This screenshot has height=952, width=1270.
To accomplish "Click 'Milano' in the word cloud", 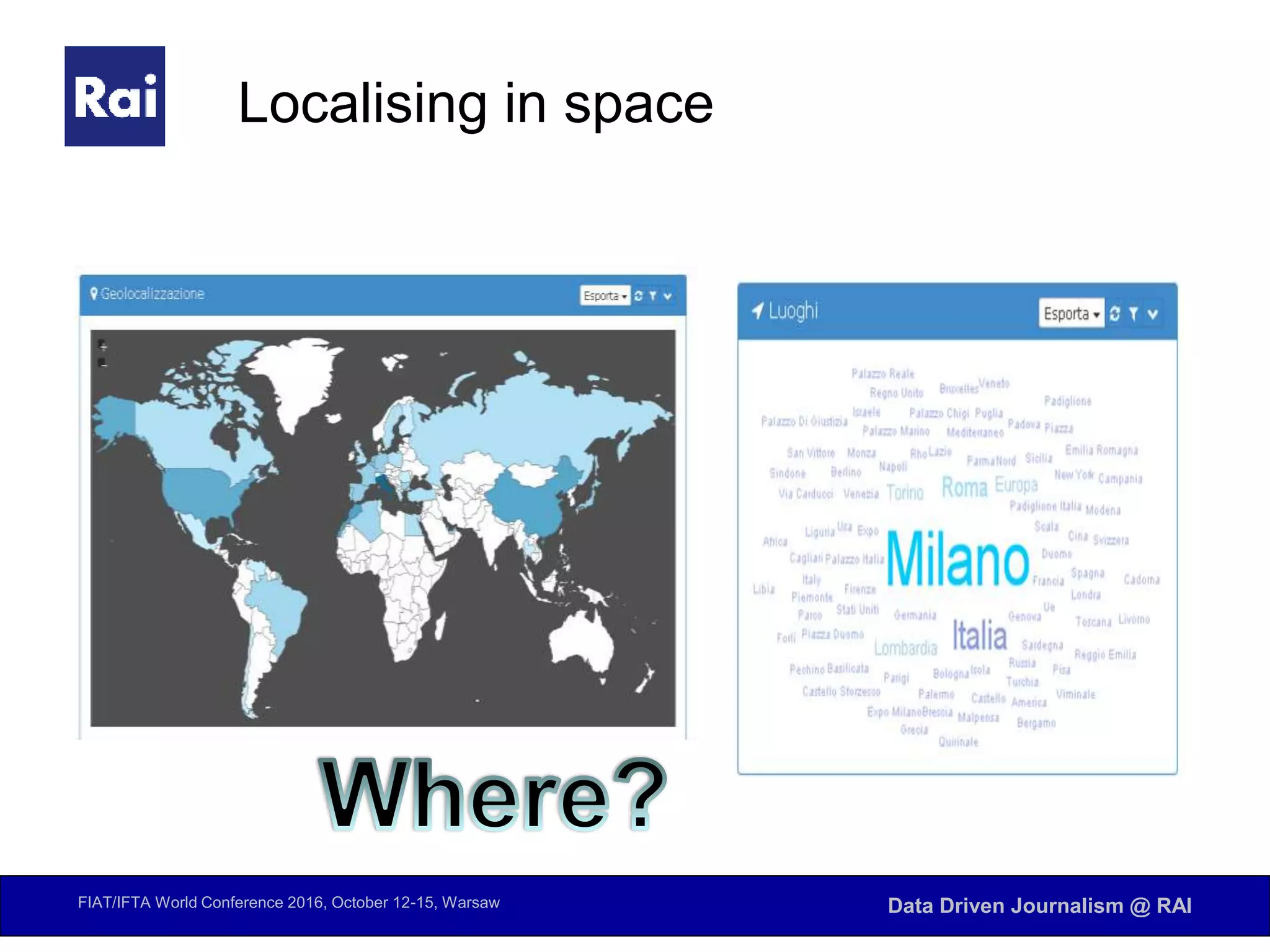I will coord(958,559).
